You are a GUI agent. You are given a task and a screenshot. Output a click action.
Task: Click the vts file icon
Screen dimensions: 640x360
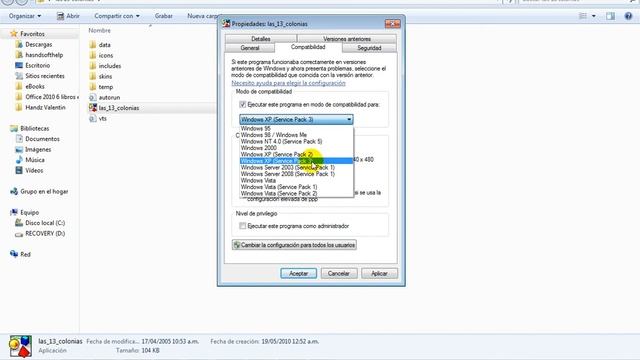coord(93,118)
